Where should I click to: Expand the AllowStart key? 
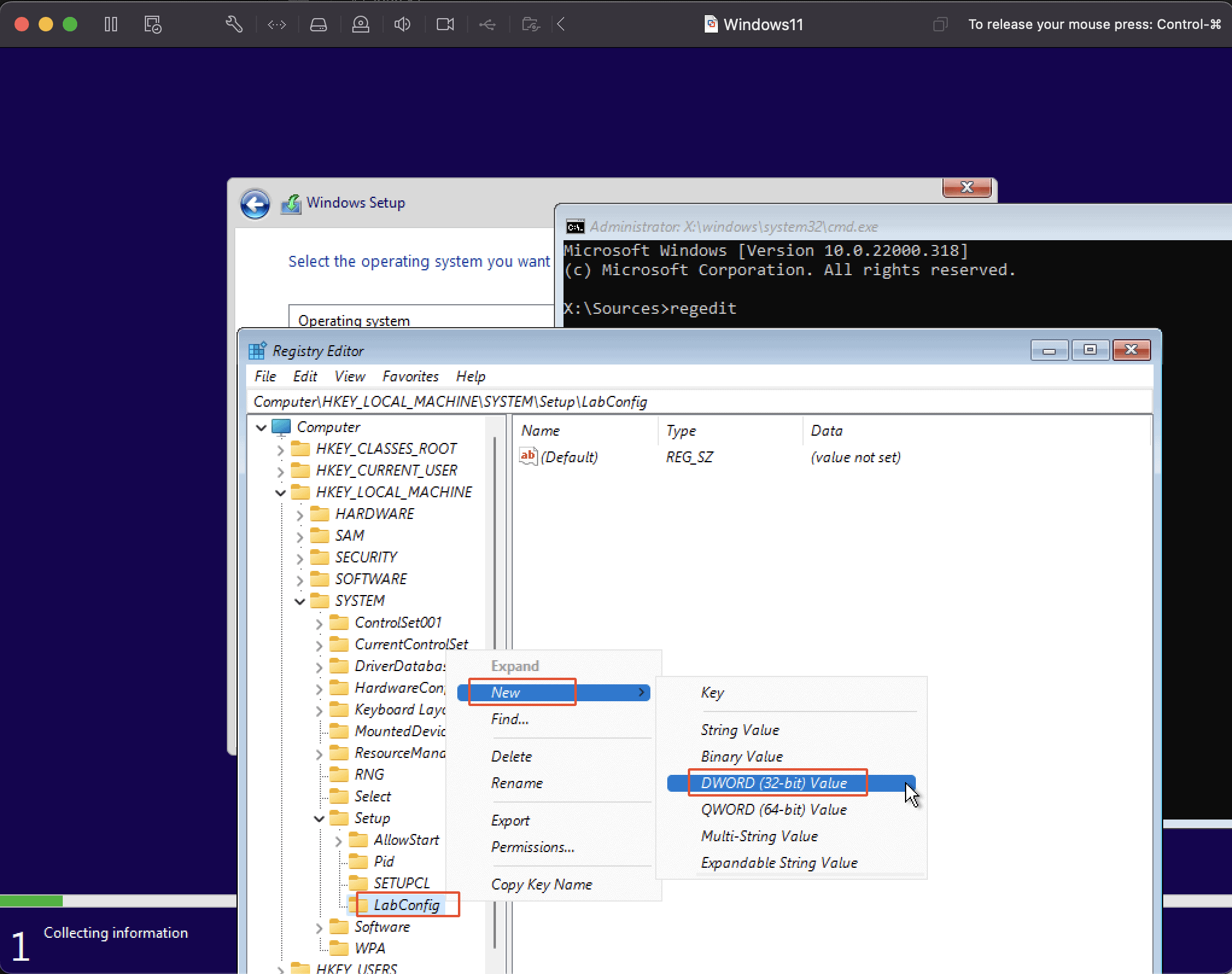point(338,841)
